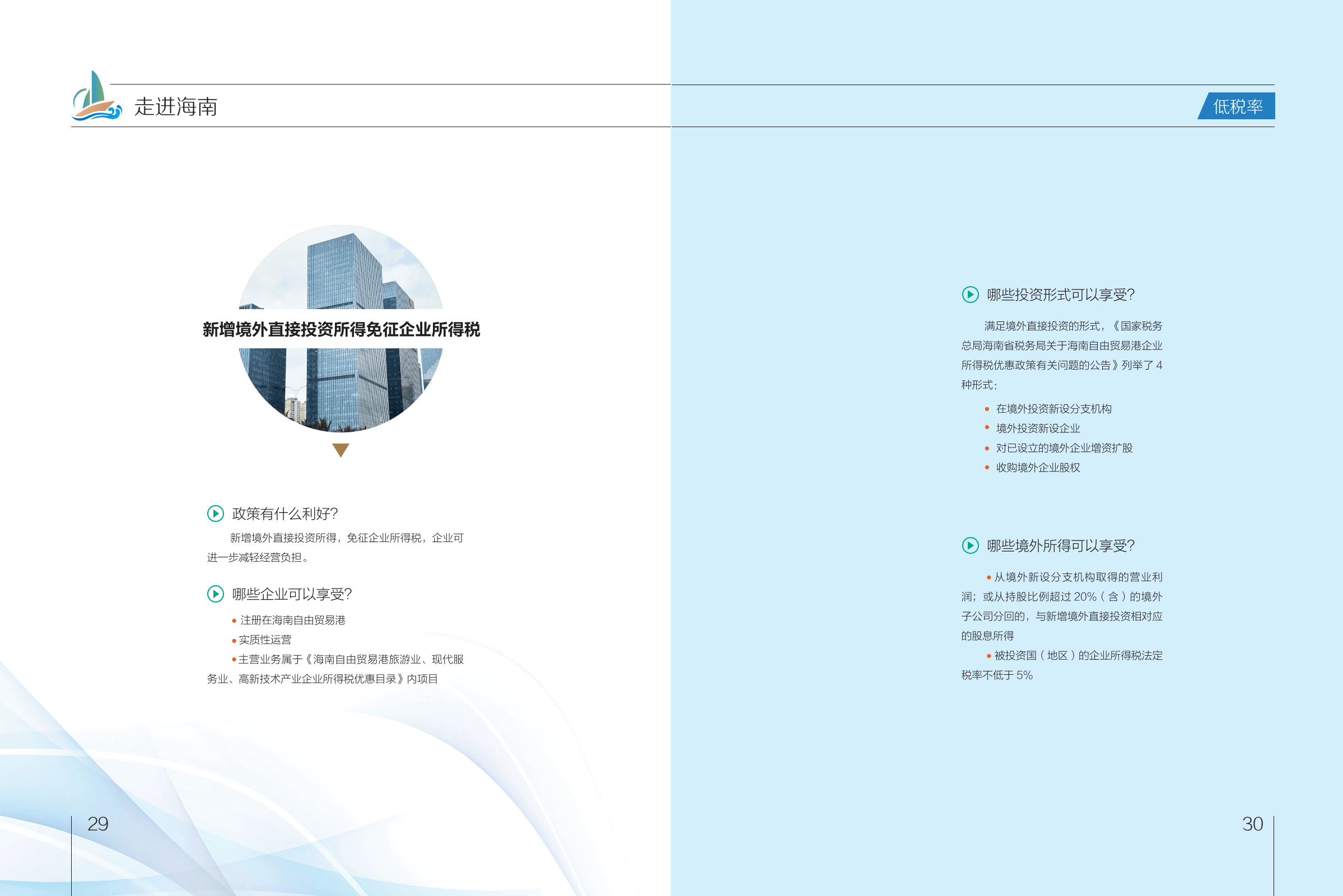
Task: Click the bullet 境外投资新设企业
Action: [1038, 428]
